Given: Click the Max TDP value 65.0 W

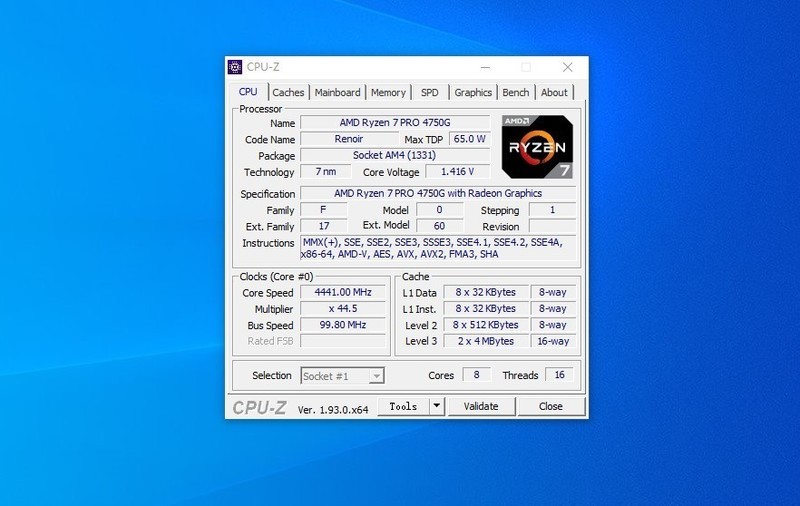Looking at the screenshot, I should coord(469,139).
